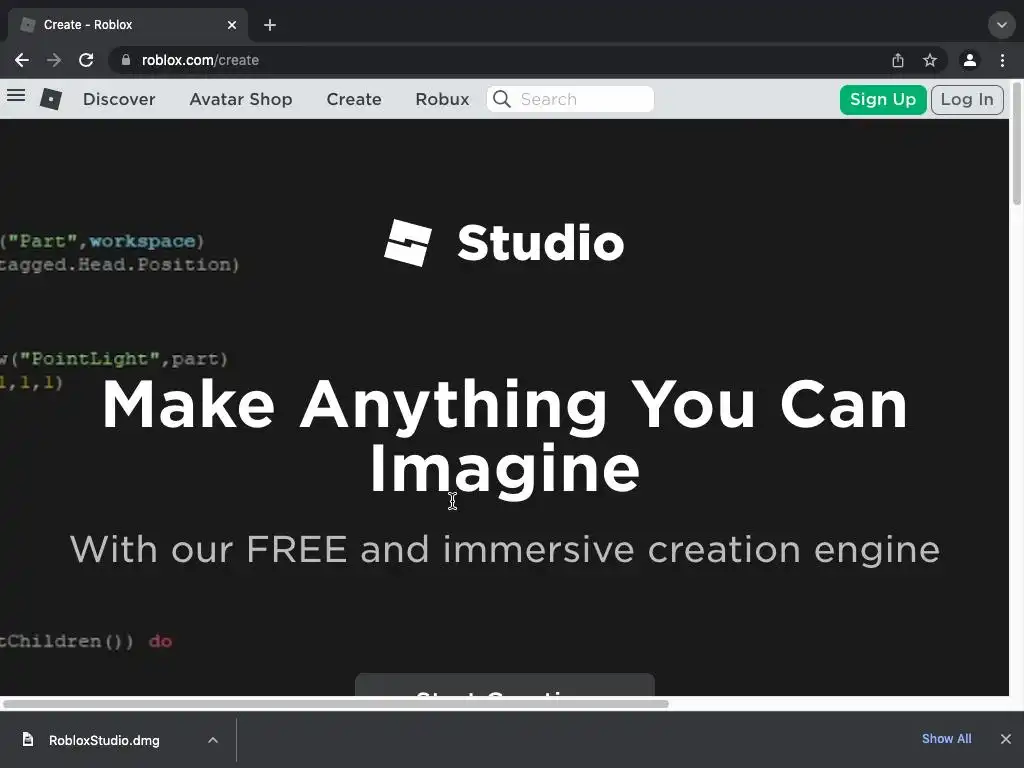Click 'With our FREE and immersive' subtitle
1024x768 pixels.
point(505,549)
